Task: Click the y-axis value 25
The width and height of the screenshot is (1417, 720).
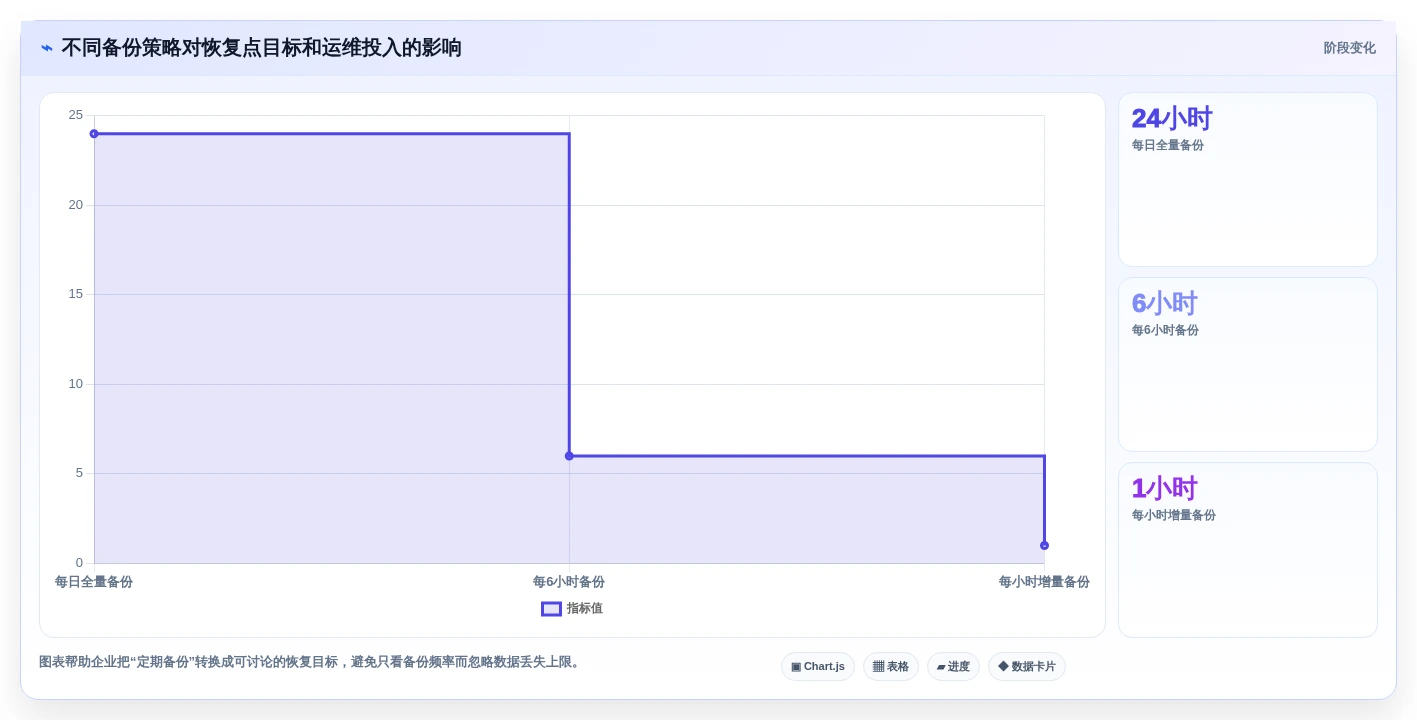Action: (76, 115)
